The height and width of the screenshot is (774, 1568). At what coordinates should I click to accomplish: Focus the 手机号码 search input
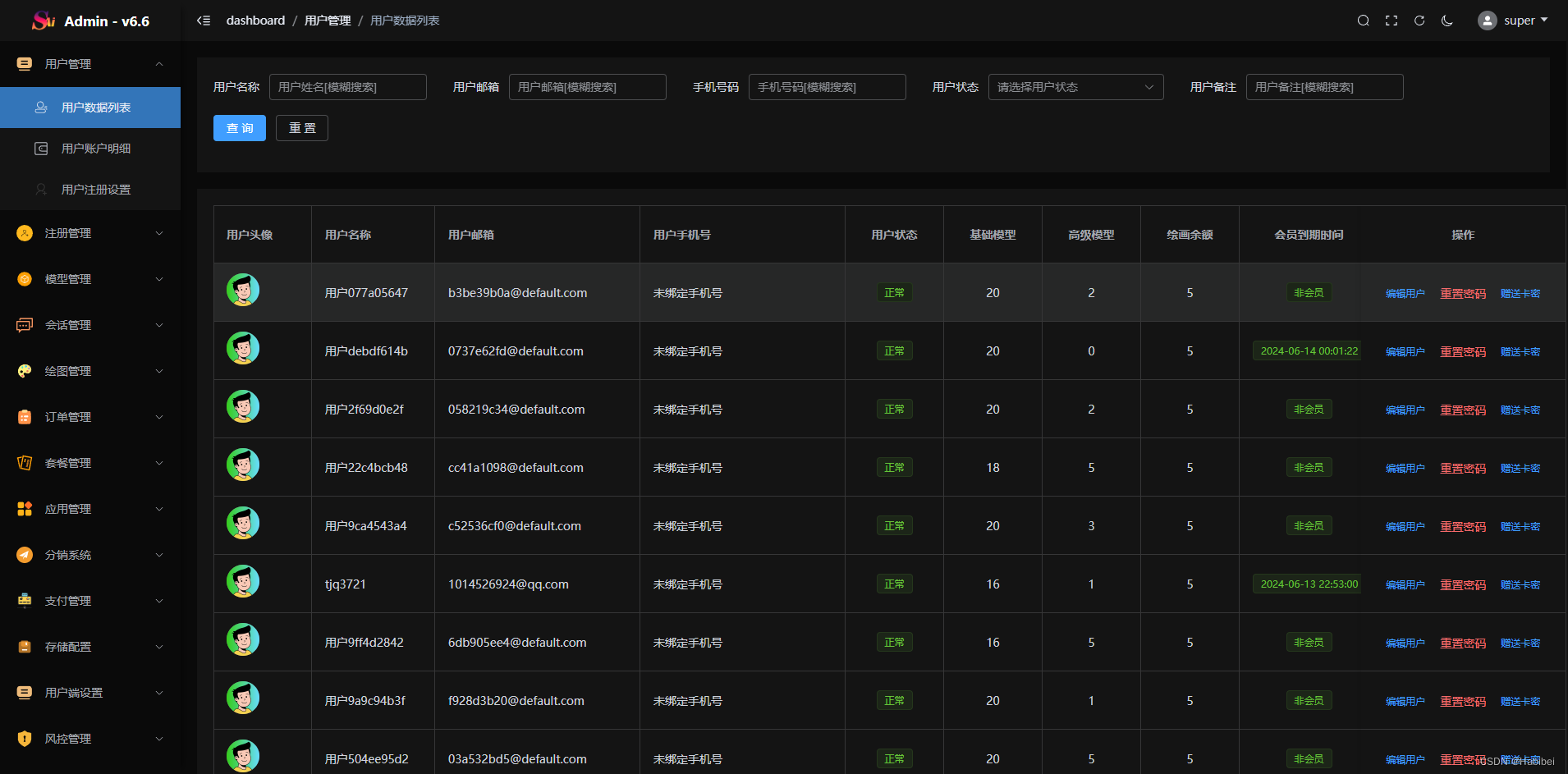coord(828,87)
